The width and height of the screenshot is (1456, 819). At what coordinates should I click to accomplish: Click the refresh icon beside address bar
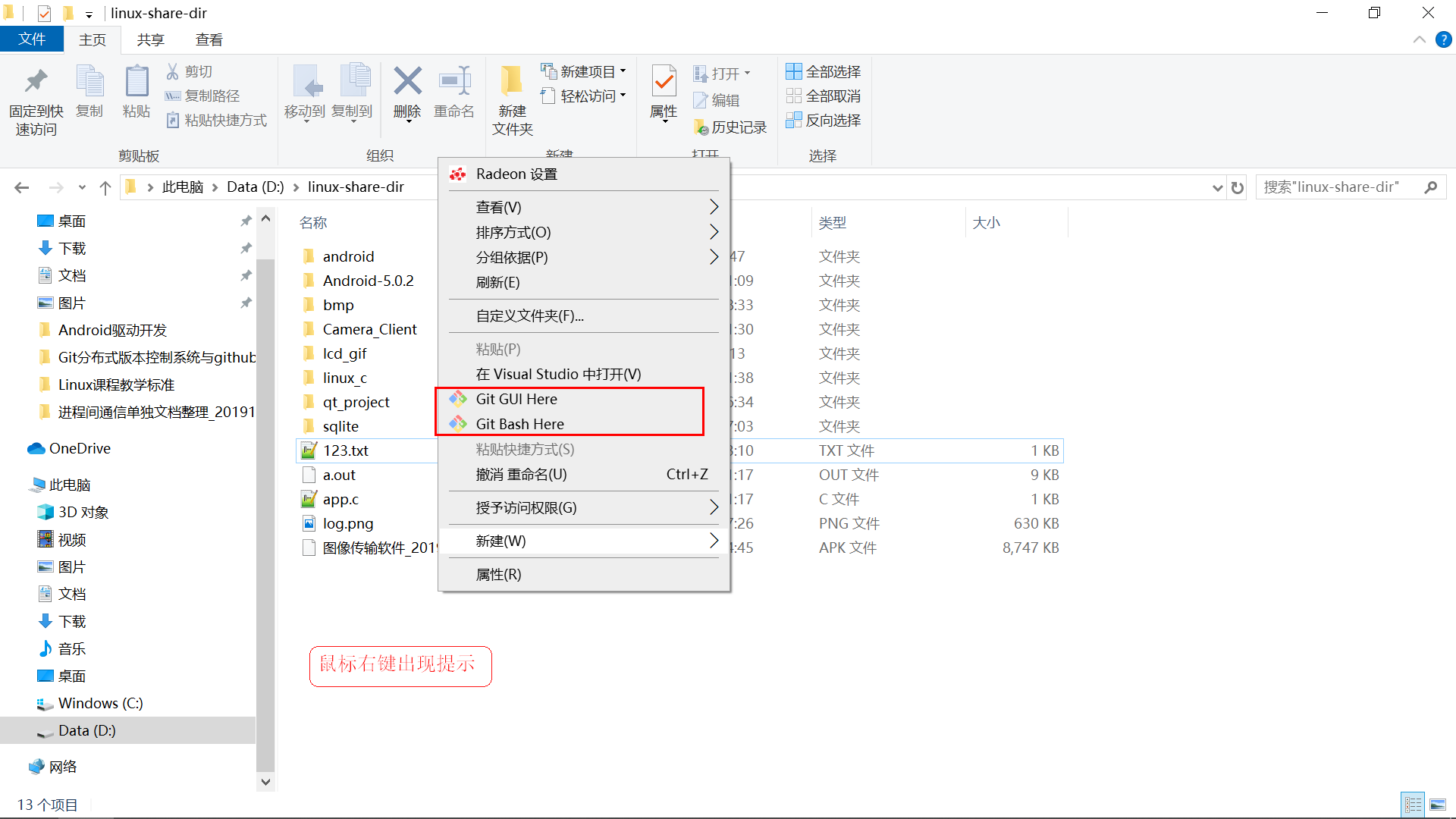(1238, 187)
